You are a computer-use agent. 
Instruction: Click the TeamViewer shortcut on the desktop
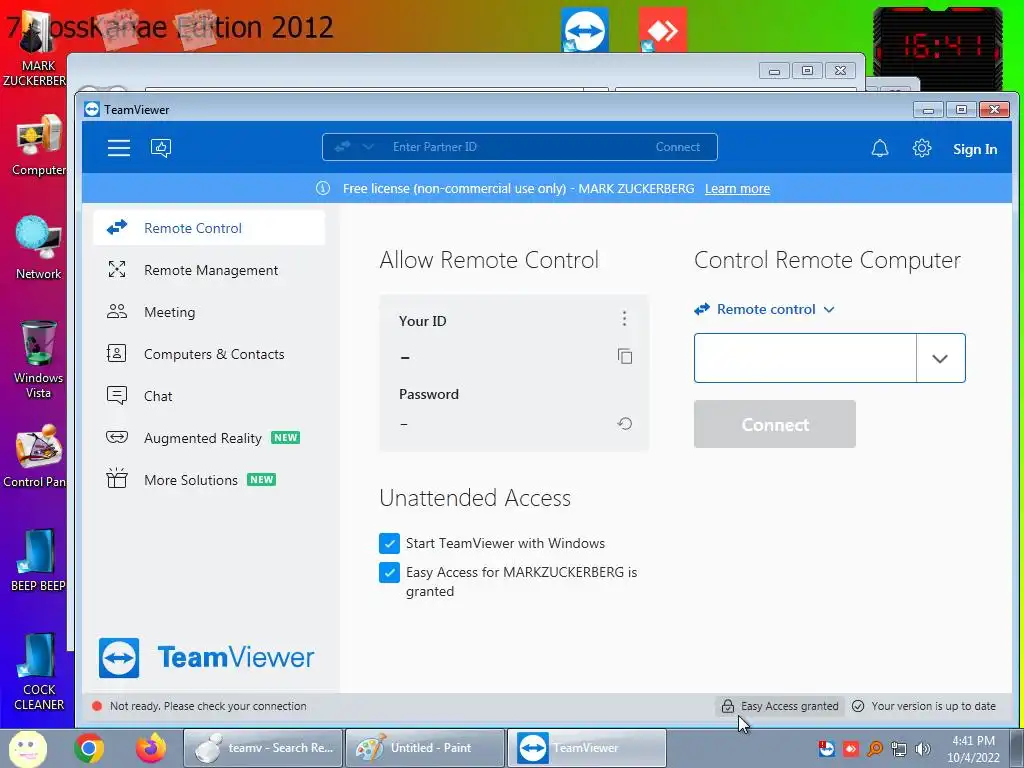(584, 30)
